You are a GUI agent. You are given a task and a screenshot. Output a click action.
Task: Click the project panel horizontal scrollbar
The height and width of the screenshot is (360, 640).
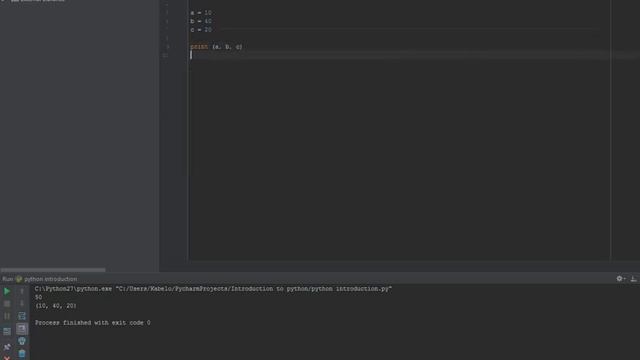coord(53,270)
